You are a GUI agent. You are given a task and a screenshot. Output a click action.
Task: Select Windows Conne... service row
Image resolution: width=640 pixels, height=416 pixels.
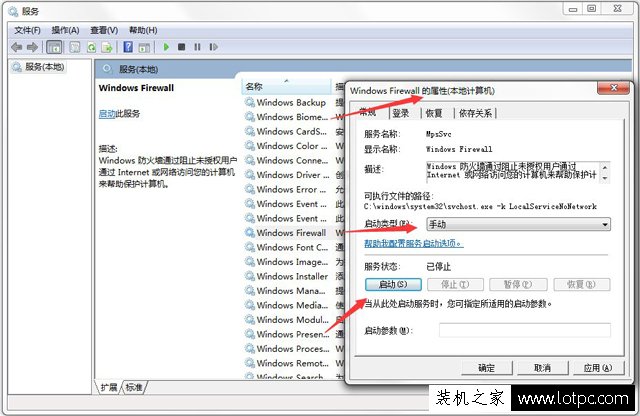(x=291, y=160)
